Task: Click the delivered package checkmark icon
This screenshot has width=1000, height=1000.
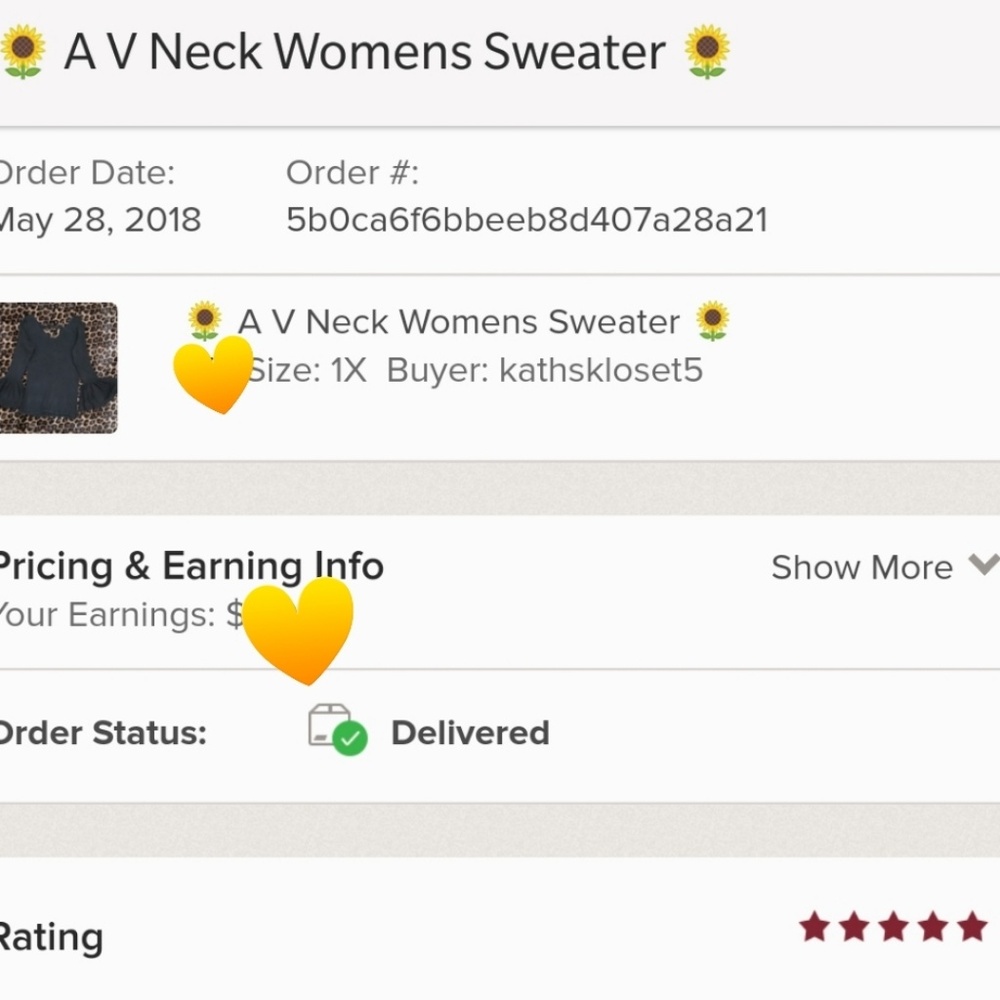Action: 337,730
